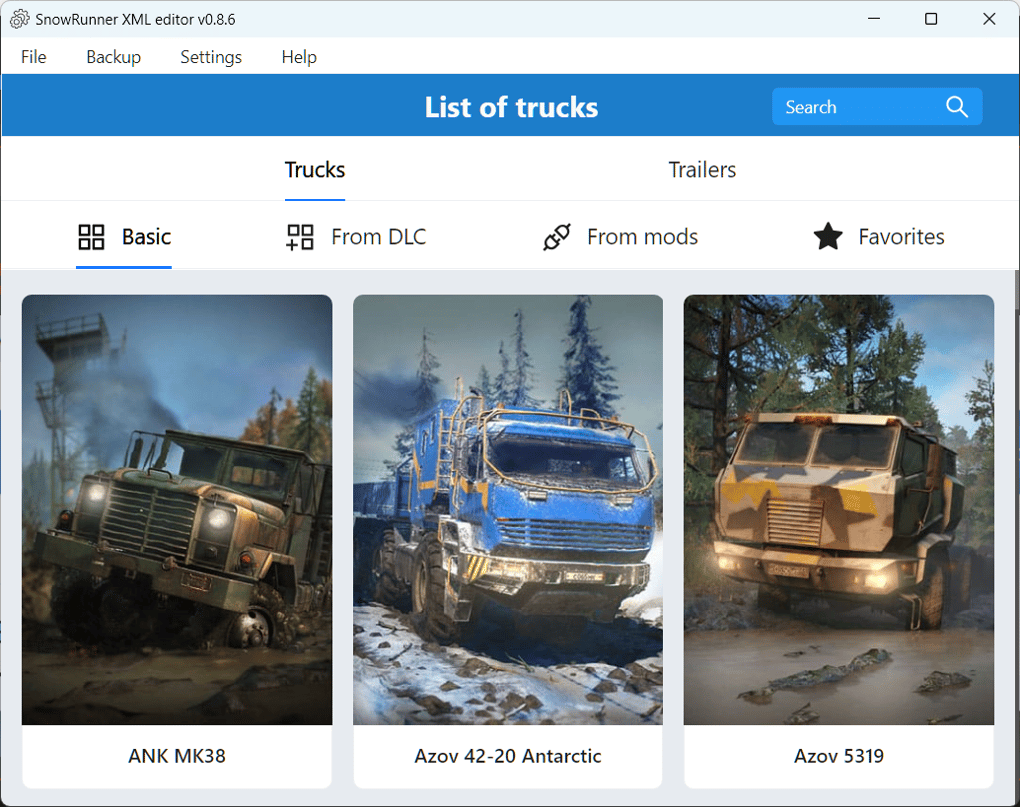The height and width of the screenshot is (807, 1020).
Task: Focus the Search input field
Action: [877, 107]
